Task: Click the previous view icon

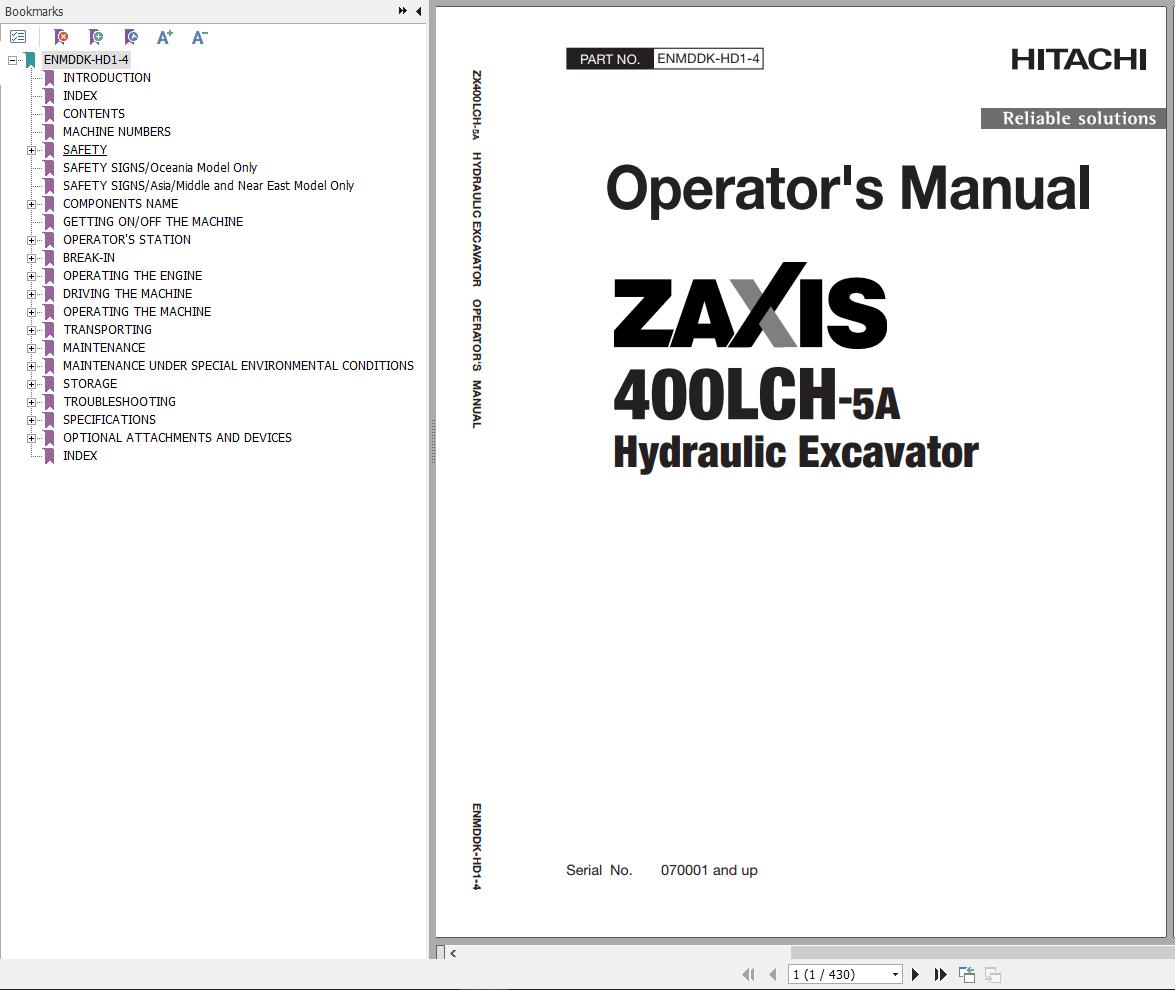Action: coord(967,974)
